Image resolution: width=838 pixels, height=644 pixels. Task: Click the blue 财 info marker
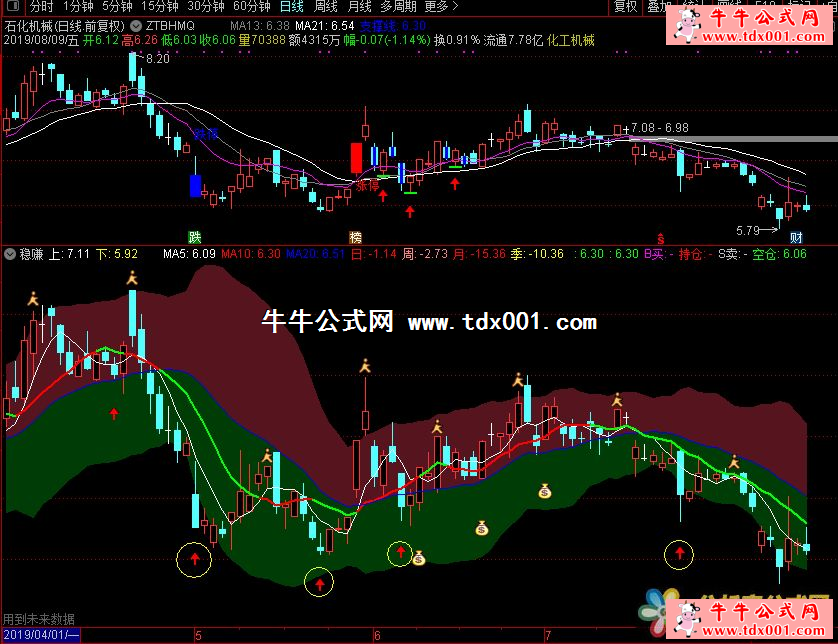click(796, 237)
